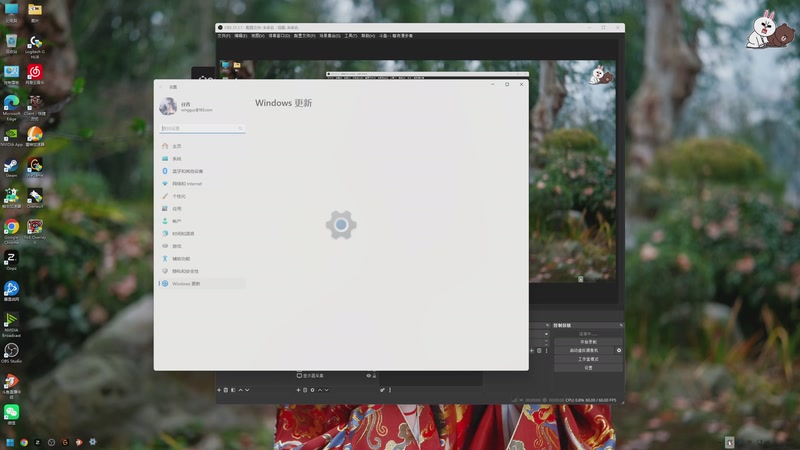
Task: Open Accessibility settings in sidebar
Action: point(202,259)
